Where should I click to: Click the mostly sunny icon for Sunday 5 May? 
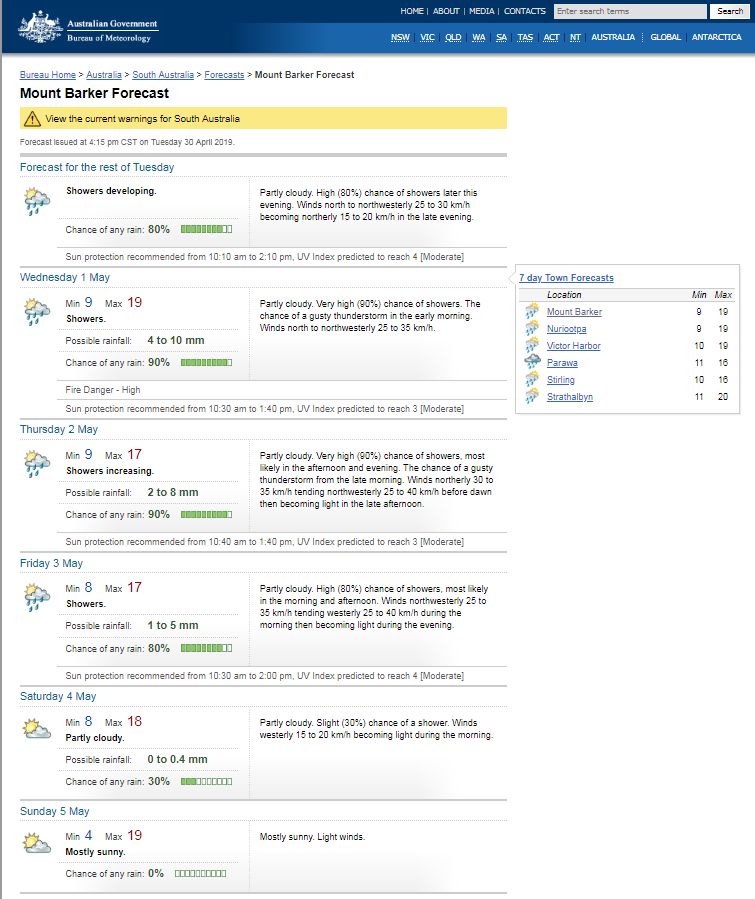37,844
